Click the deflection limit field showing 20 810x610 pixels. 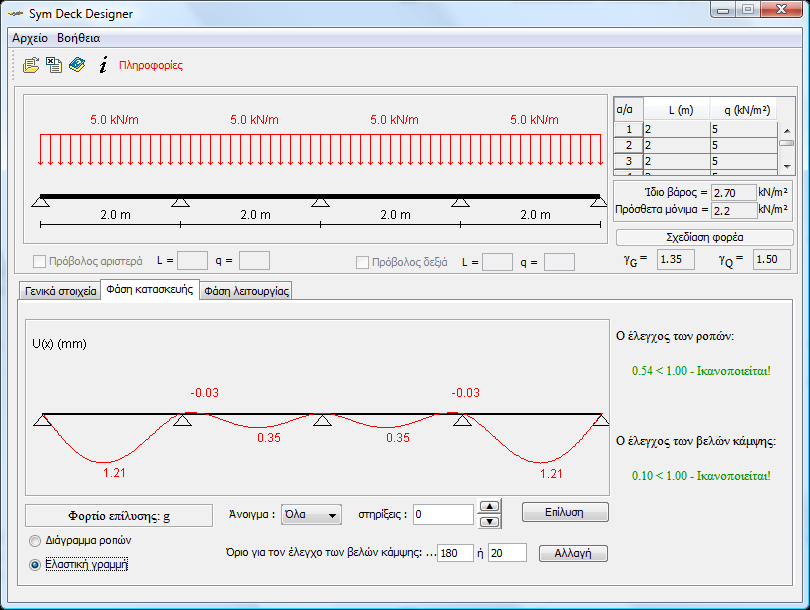point(507,553)
